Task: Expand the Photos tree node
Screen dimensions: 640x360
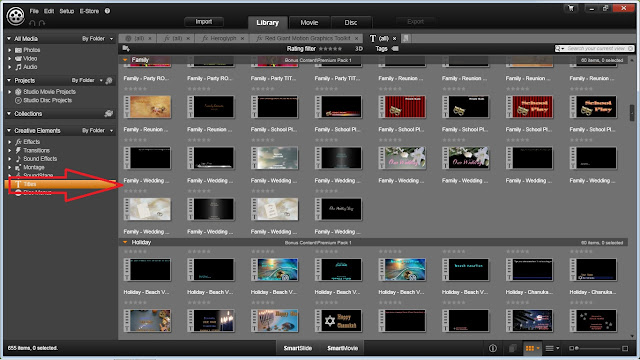Action: (9, 50)
